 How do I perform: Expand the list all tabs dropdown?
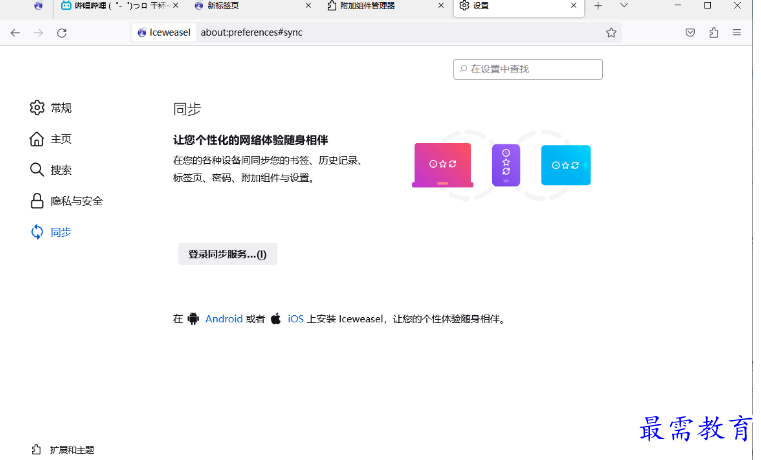(x=624, y=6)
